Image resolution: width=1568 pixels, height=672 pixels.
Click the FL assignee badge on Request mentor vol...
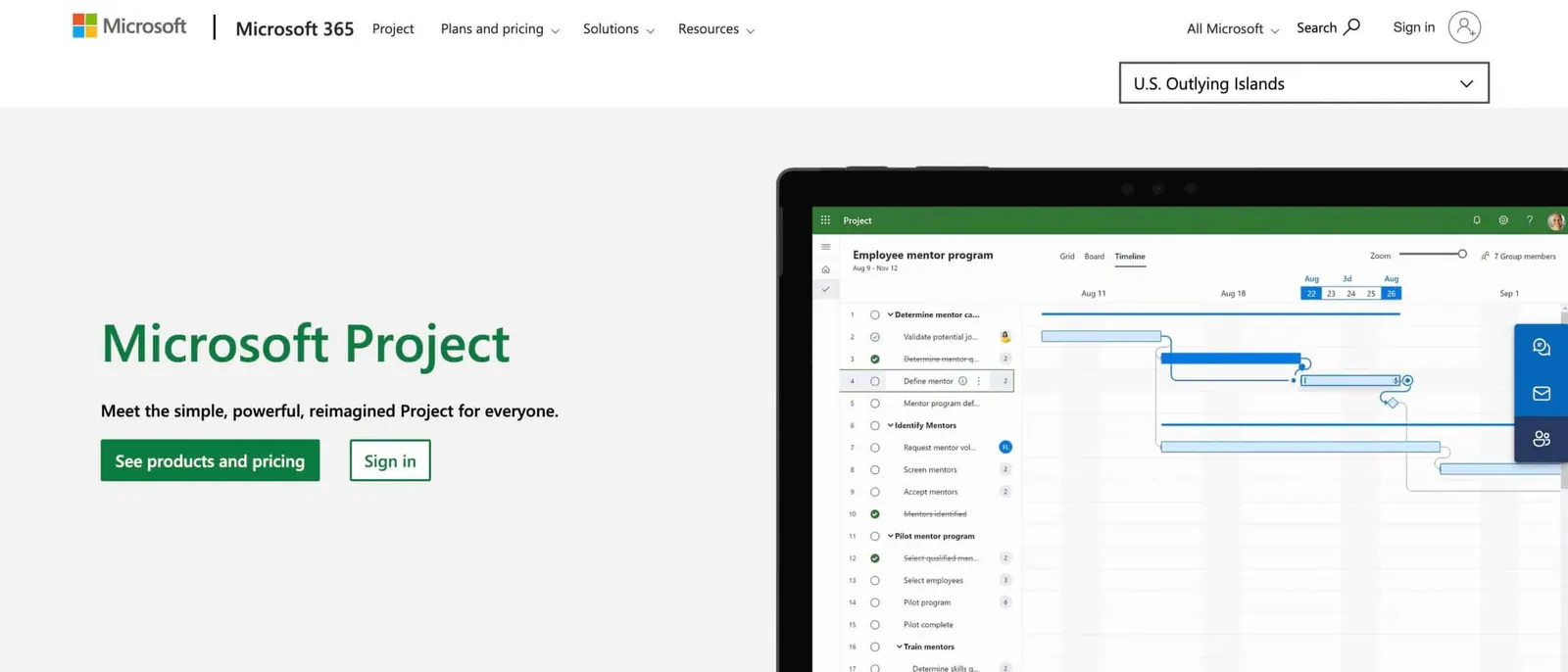(1004, 447)
